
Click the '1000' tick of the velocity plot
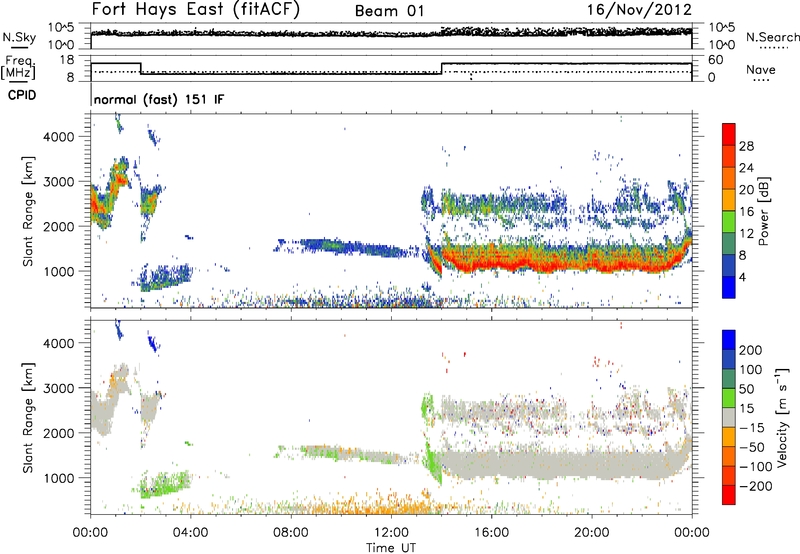pyautogui.click(x=59, y=478)
